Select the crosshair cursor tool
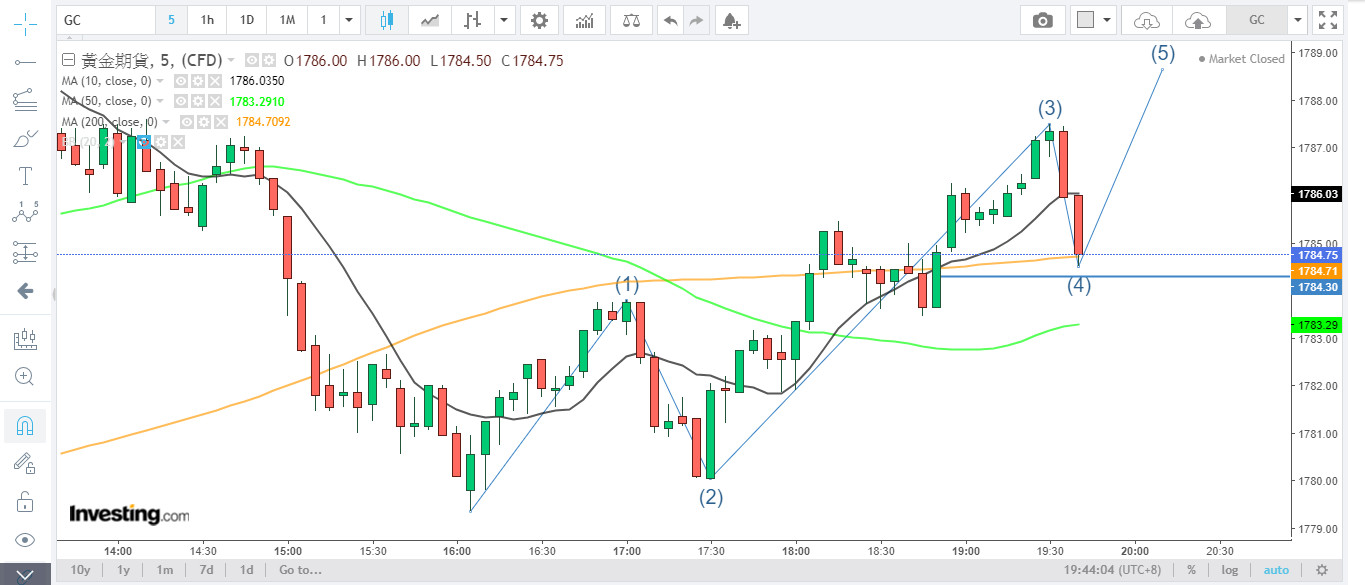 coord(25,20)
